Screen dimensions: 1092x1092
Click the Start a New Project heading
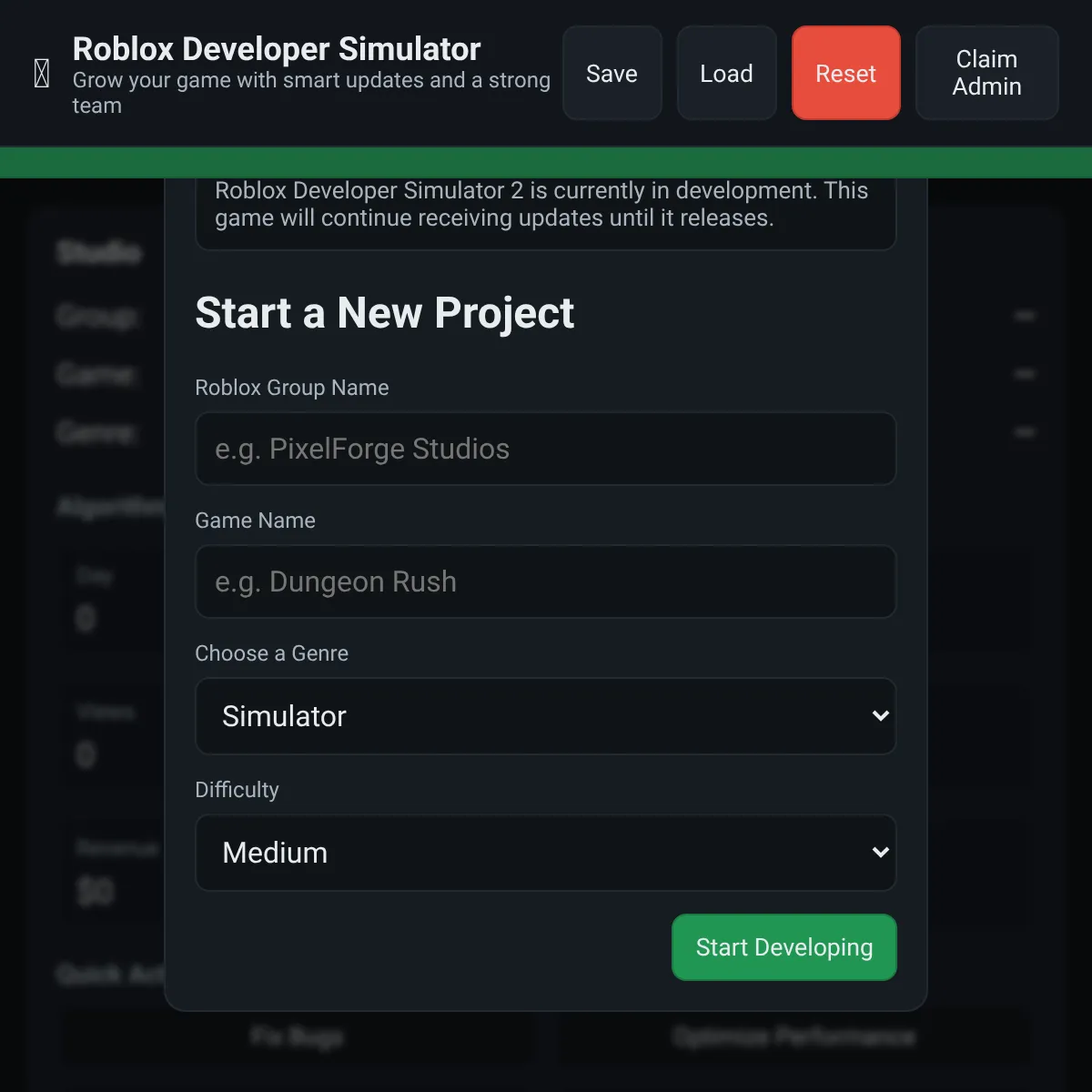point(384,313)
